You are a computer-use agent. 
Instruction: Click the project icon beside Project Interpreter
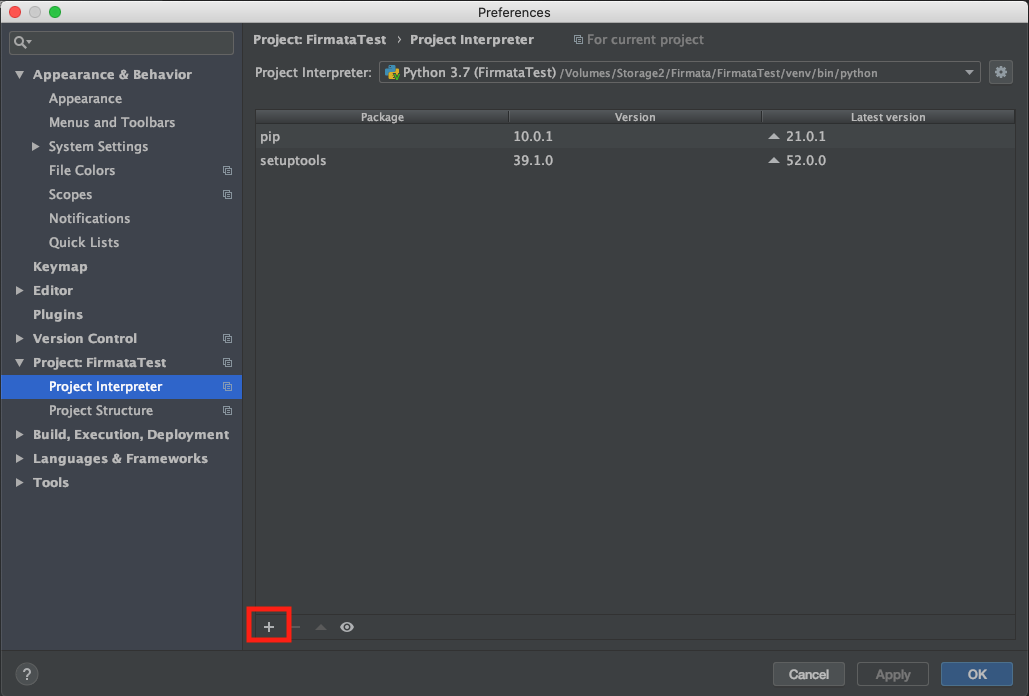click(228, 386)
